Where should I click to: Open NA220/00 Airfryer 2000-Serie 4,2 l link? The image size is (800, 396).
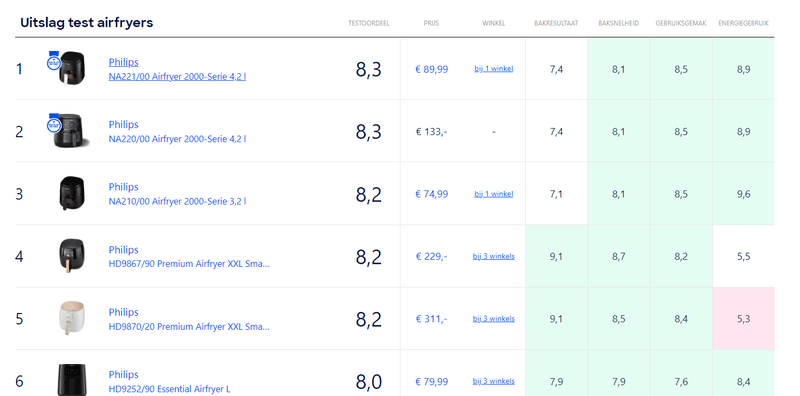177,139
